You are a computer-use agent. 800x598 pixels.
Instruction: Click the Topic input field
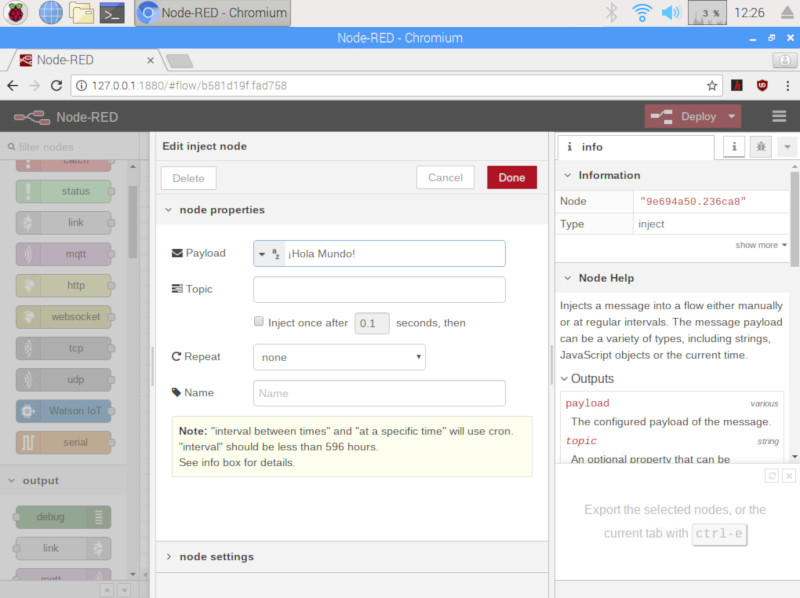pos(379,289)
